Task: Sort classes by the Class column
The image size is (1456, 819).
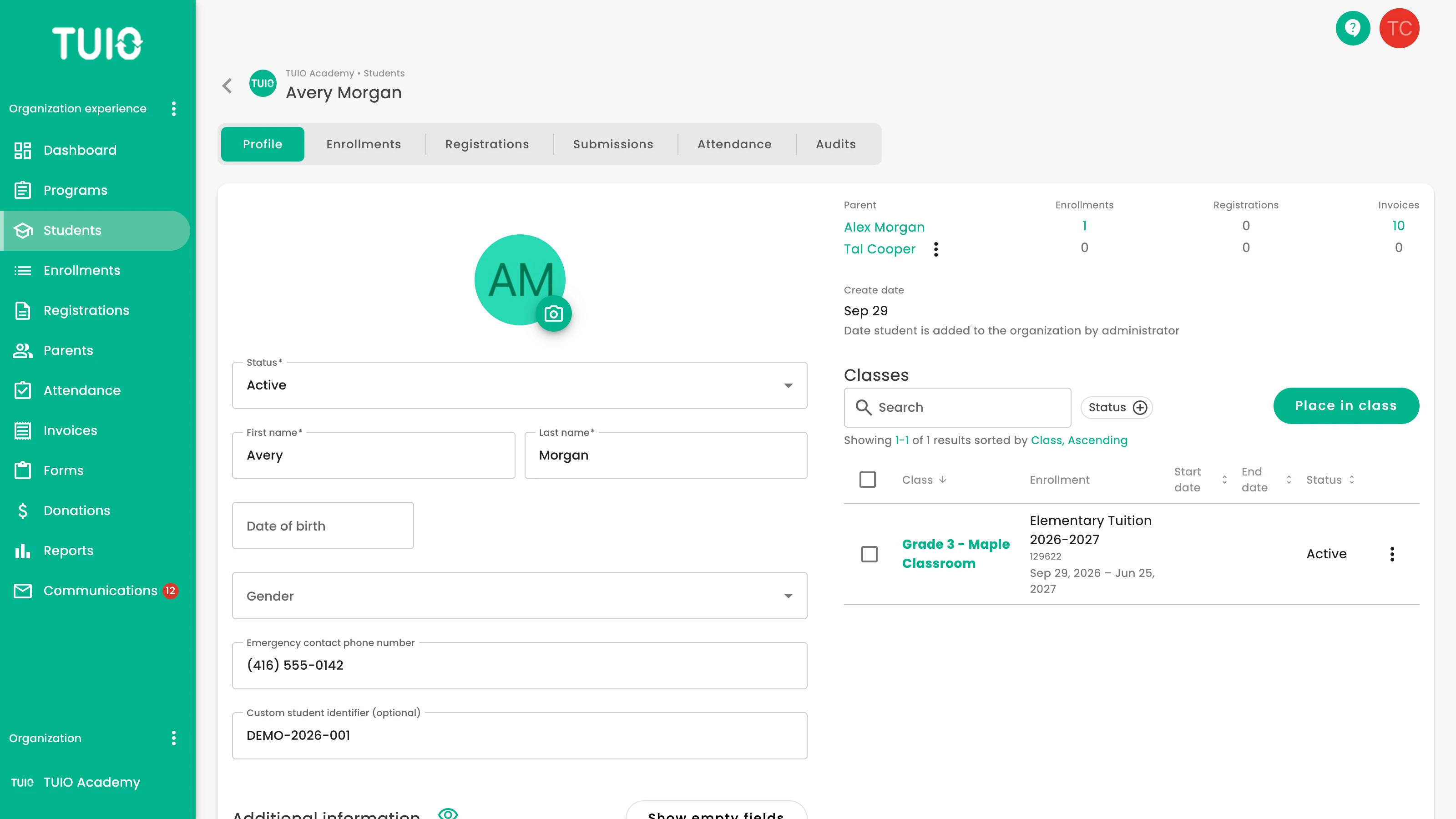Action: click(x=924, y=480)
